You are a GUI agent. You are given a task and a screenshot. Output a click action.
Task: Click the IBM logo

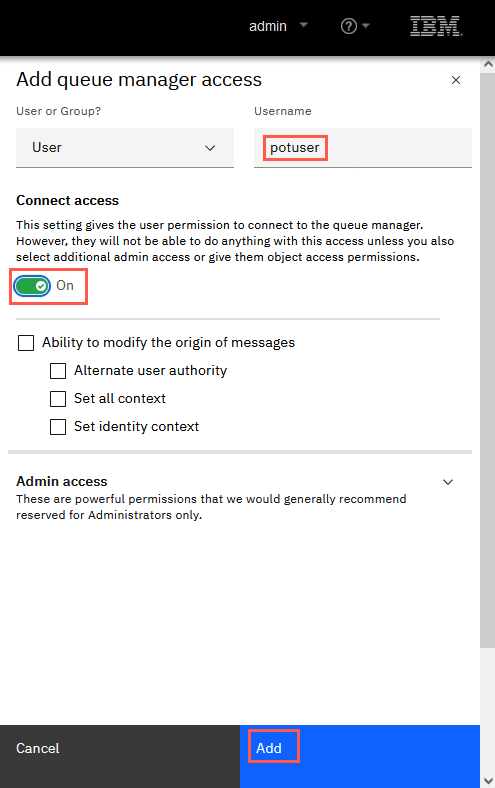436,26
